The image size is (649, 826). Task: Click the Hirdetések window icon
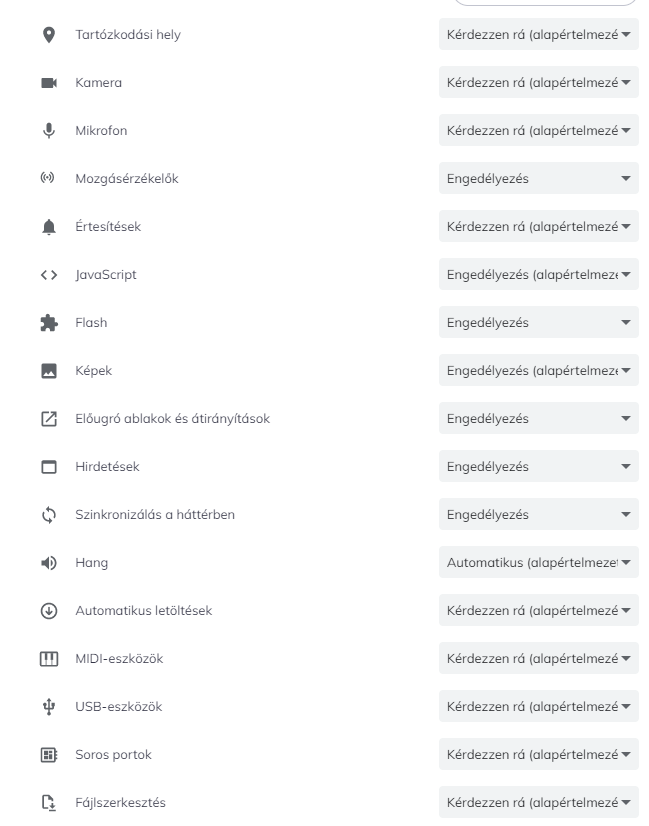[48, 467]
